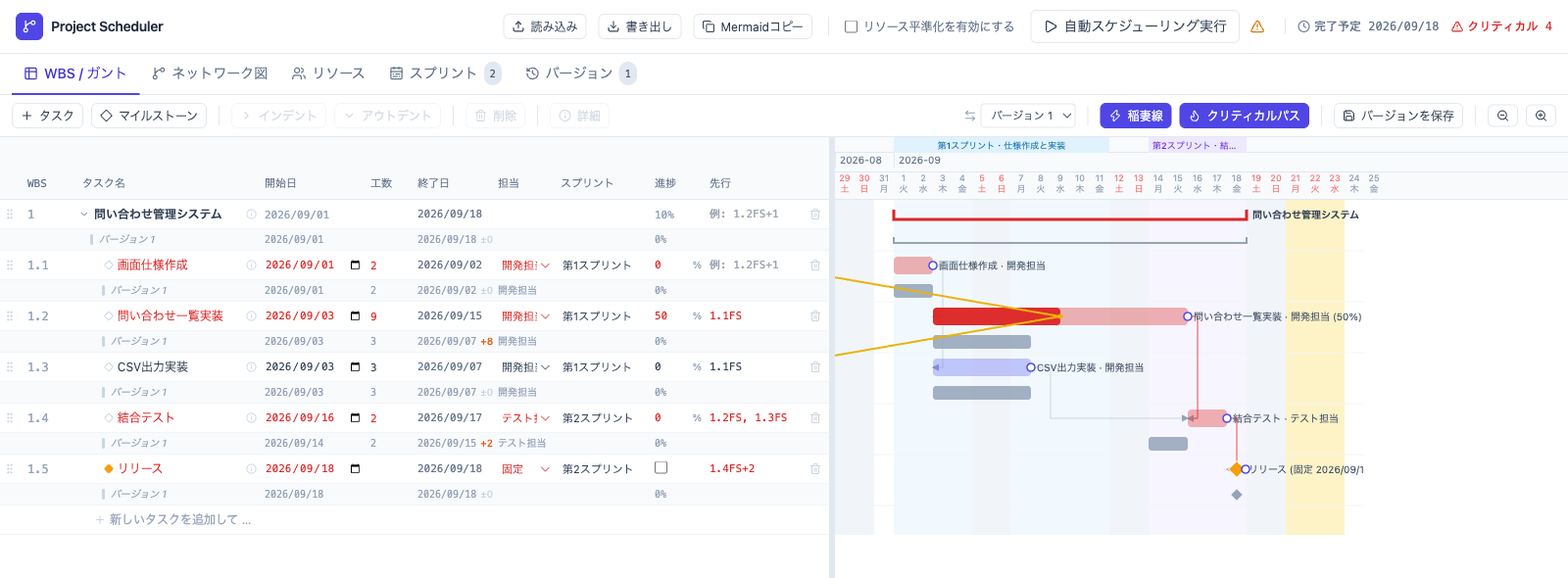
Task: Open calendar picker for CSV出力実装 start date
Action: point(355,366)
